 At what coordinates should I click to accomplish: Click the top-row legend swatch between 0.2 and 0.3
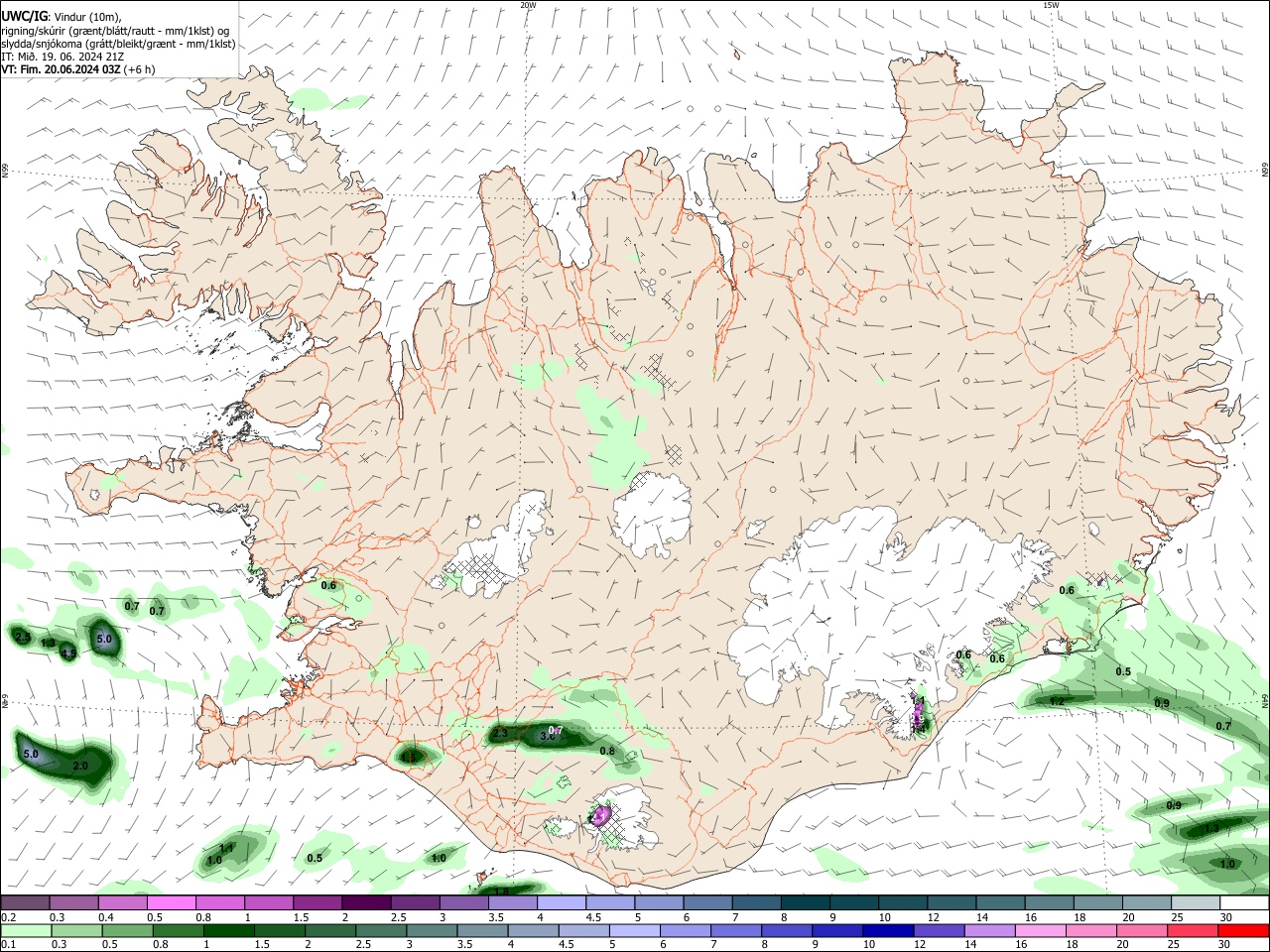(26, 902)
